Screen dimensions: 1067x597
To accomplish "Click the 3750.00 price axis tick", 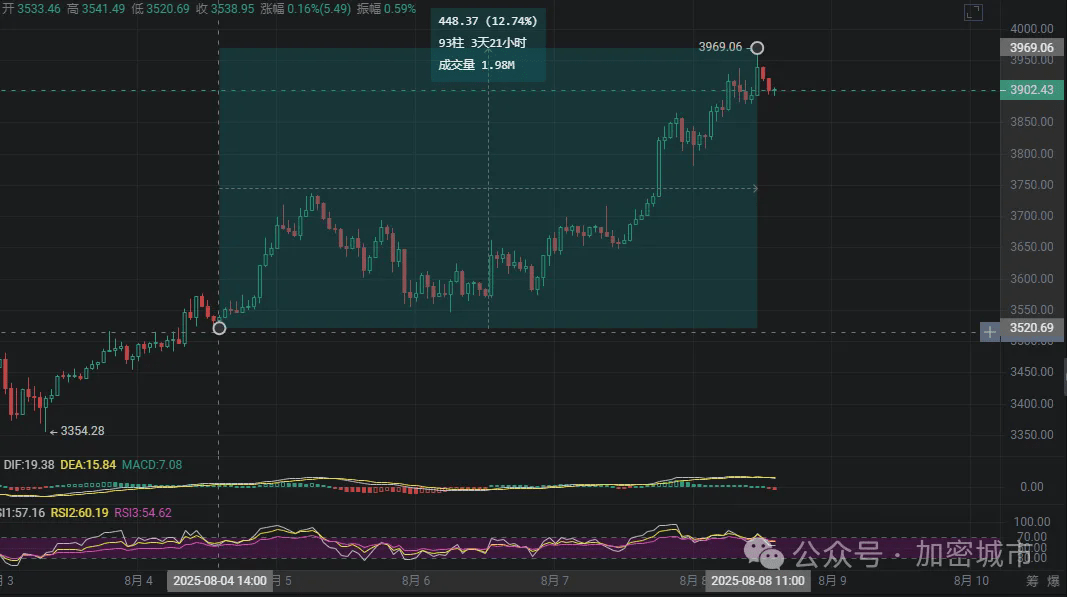I will point(1032,185).
